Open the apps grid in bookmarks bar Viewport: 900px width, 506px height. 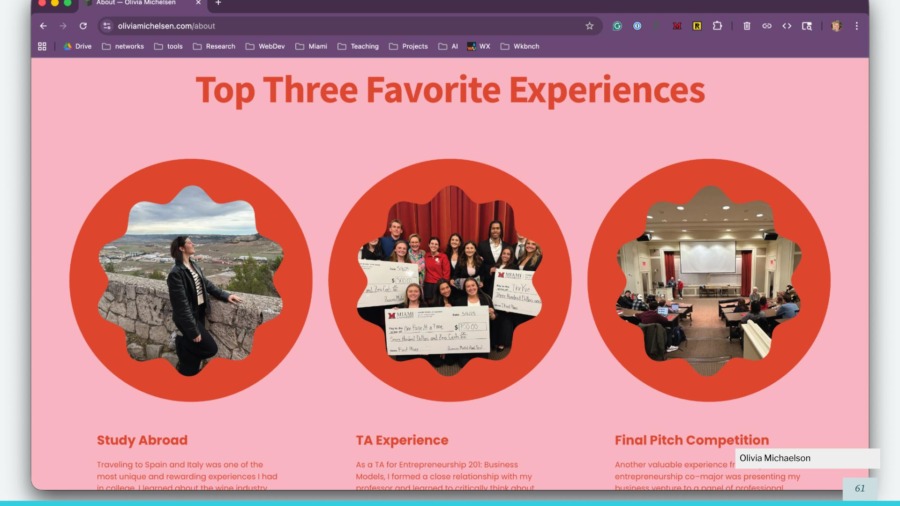42,46
